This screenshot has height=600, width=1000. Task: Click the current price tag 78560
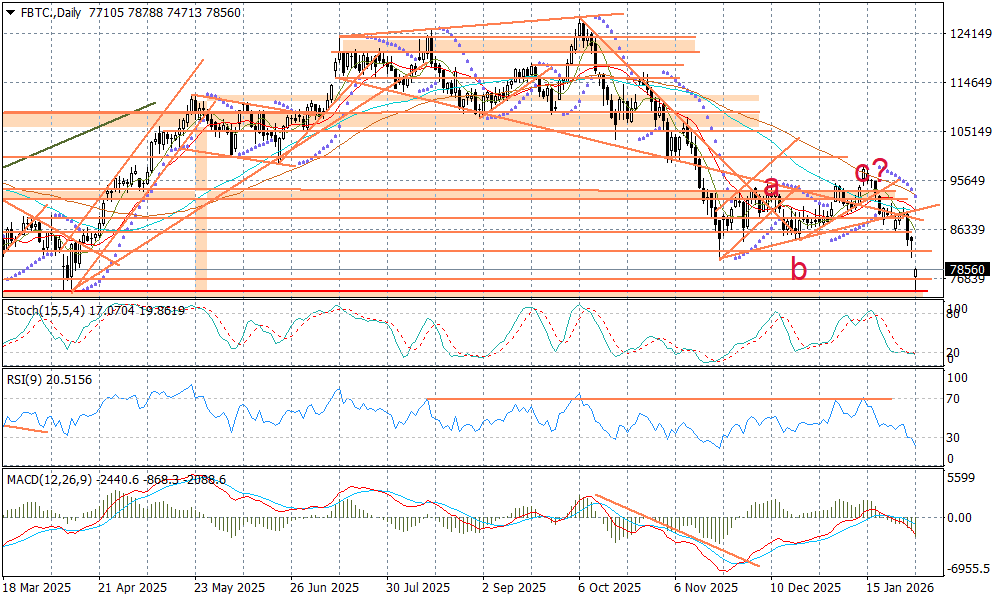click(967, 270)
